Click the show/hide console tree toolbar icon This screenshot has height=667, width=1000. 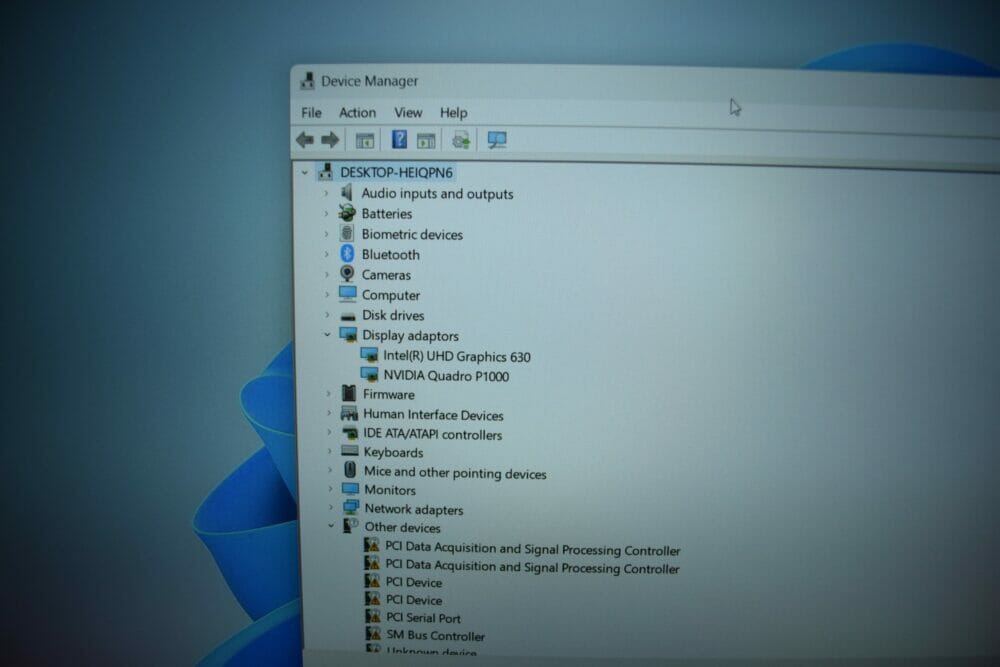tap(365, 140)
